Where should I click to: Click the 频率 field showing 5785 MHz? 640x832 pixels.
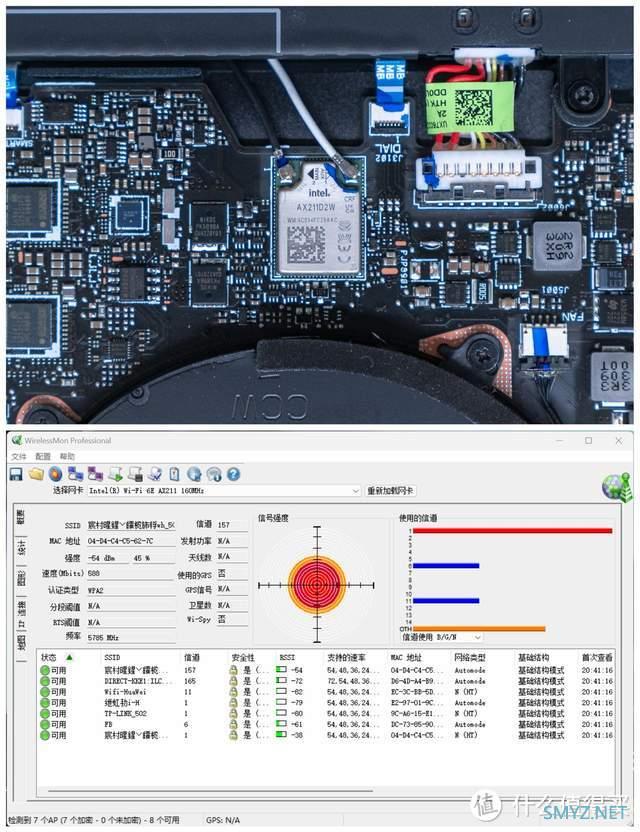click(131, 637)
